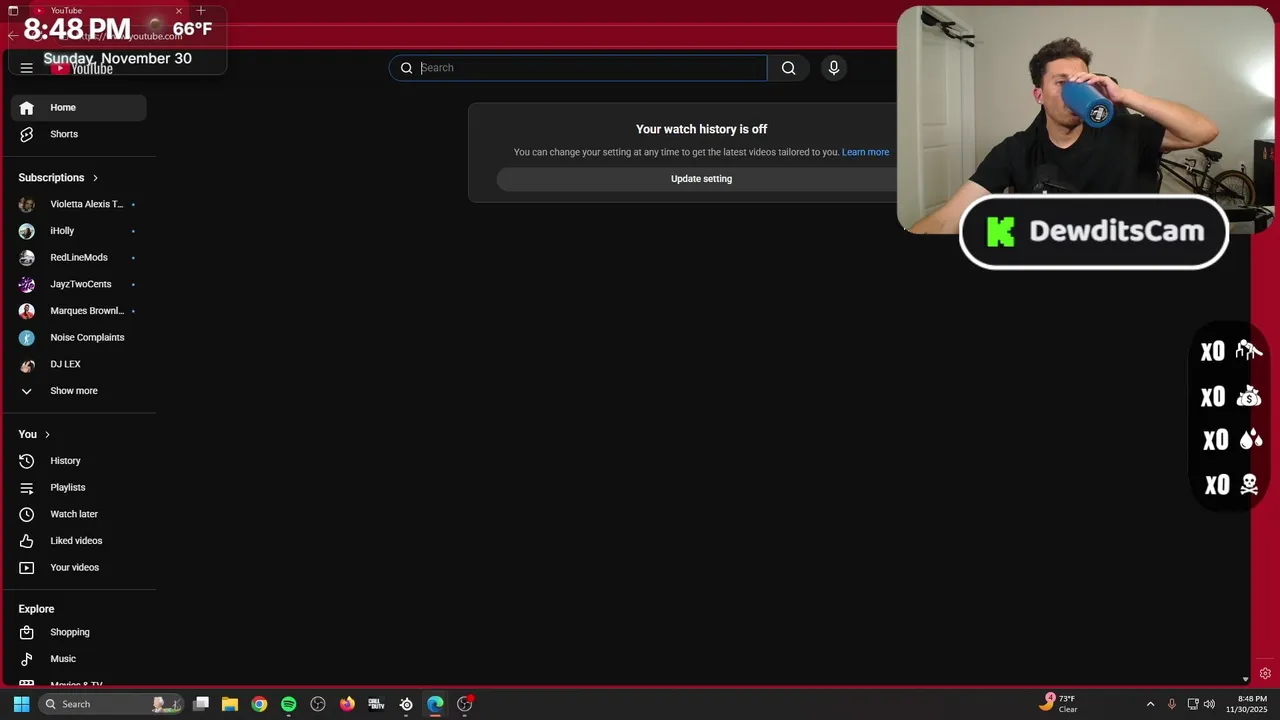Expand the You section chevron
The image size is (1280, 720).
pos(47,435)
